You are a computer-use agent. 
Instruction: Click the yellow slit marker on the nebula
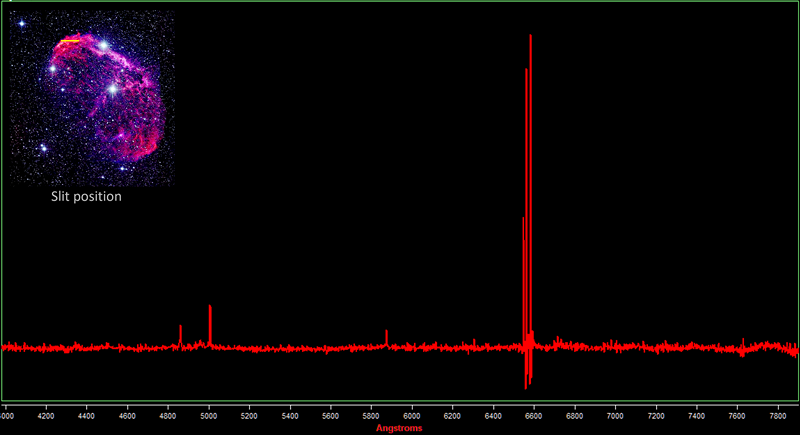(72, 41)
